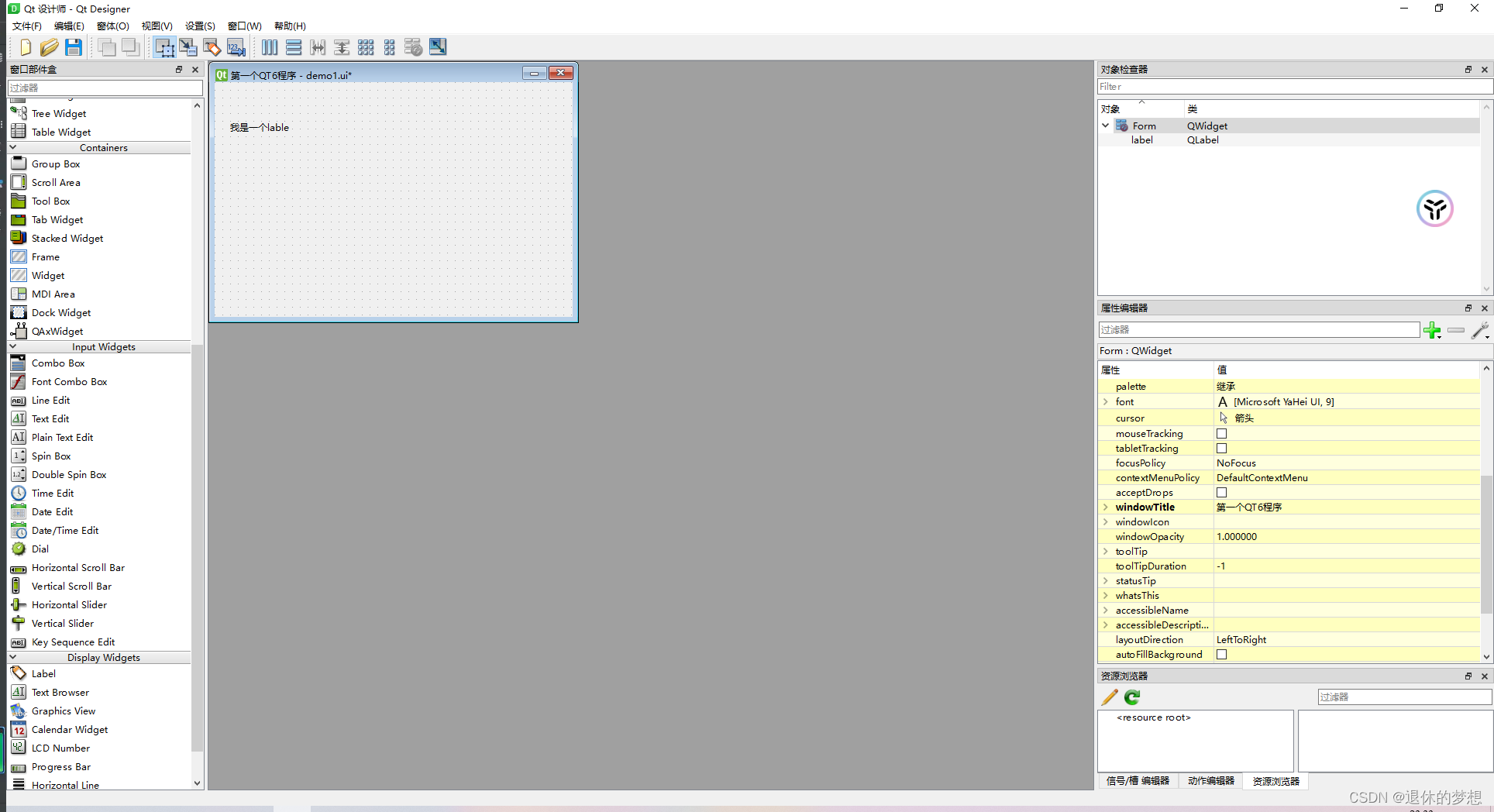Check the autoFillBackground property
1494x812 pixels.
[1222, 654]
